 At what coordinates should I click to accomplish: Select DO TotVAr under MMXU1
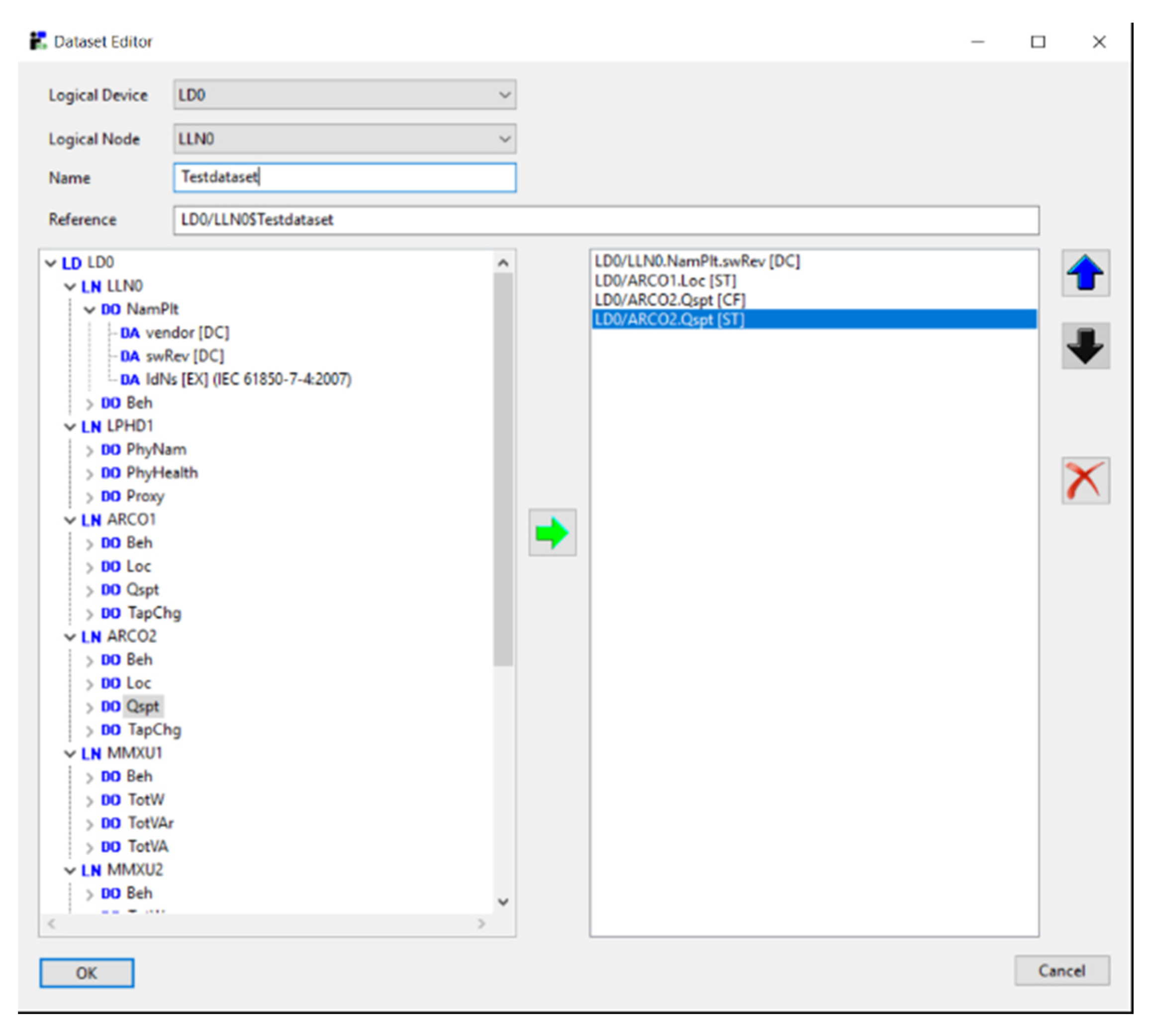tap(150, 823)
